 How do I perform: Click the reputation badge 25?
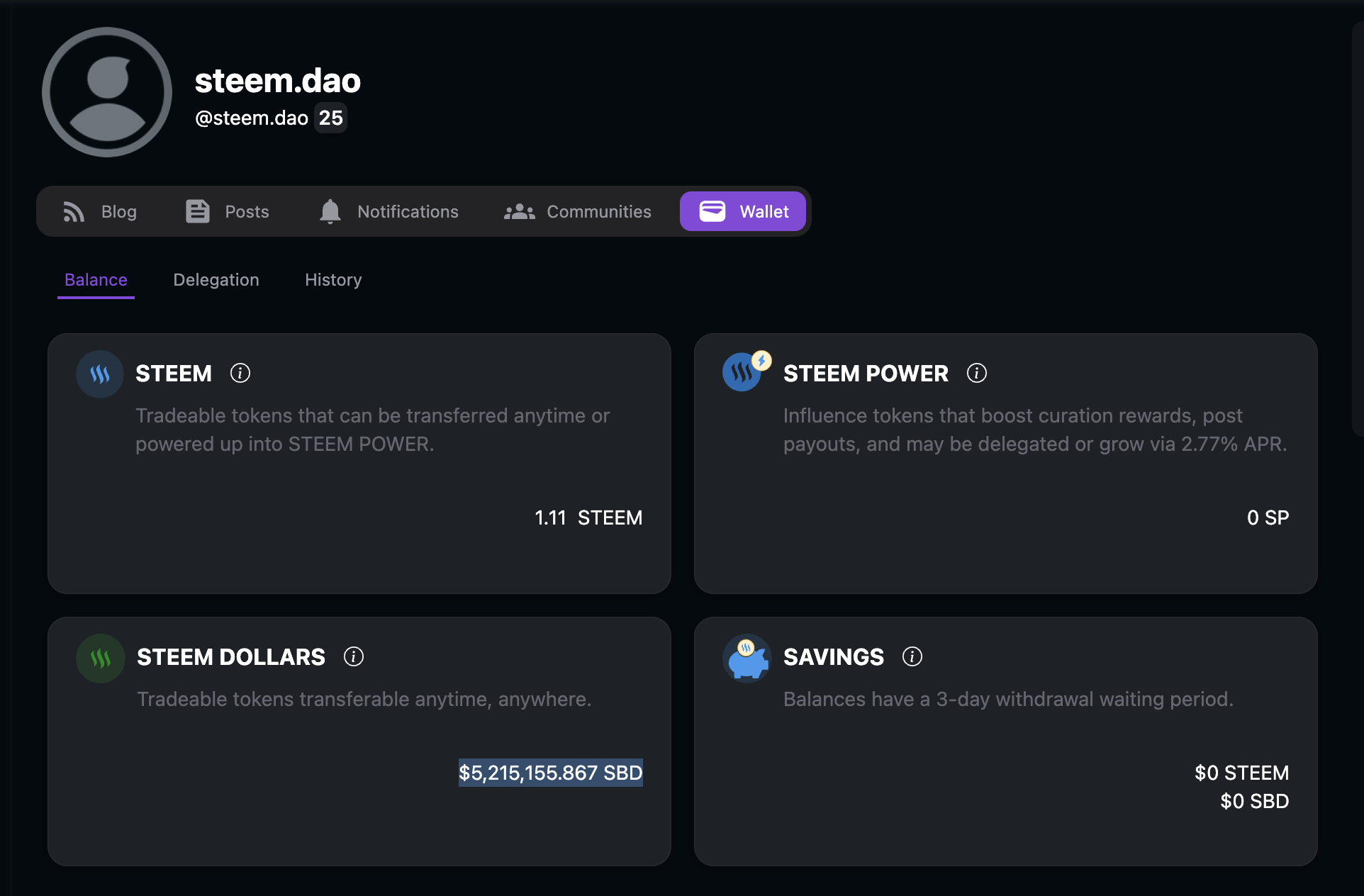point(330,118)
